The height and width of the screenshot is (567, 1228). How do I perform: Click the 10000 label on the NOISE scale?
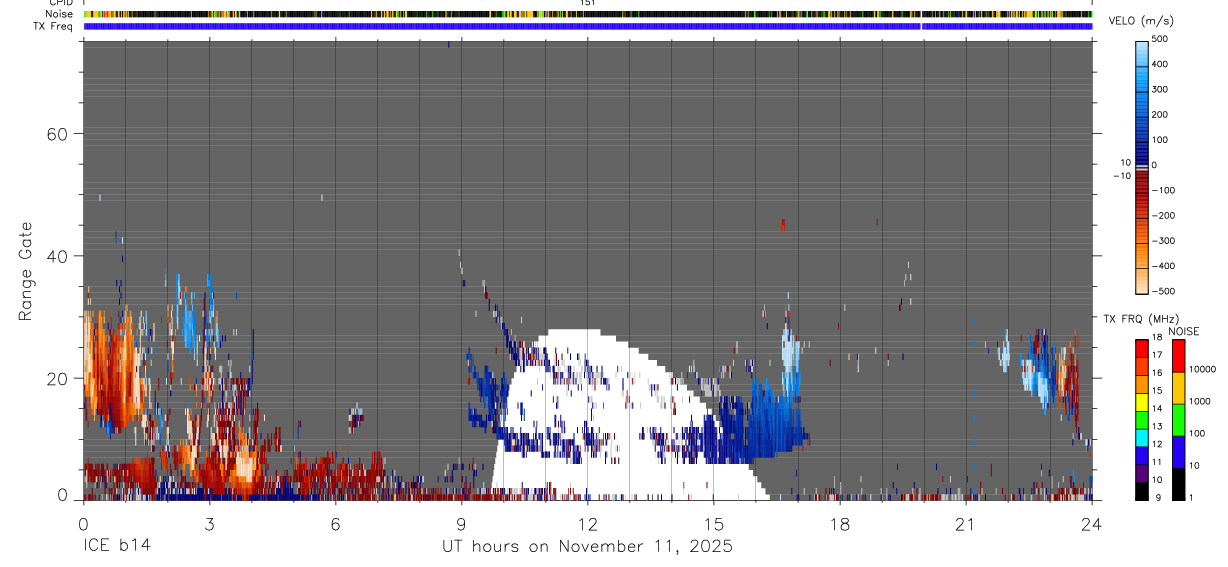[x=1201, y=370]
